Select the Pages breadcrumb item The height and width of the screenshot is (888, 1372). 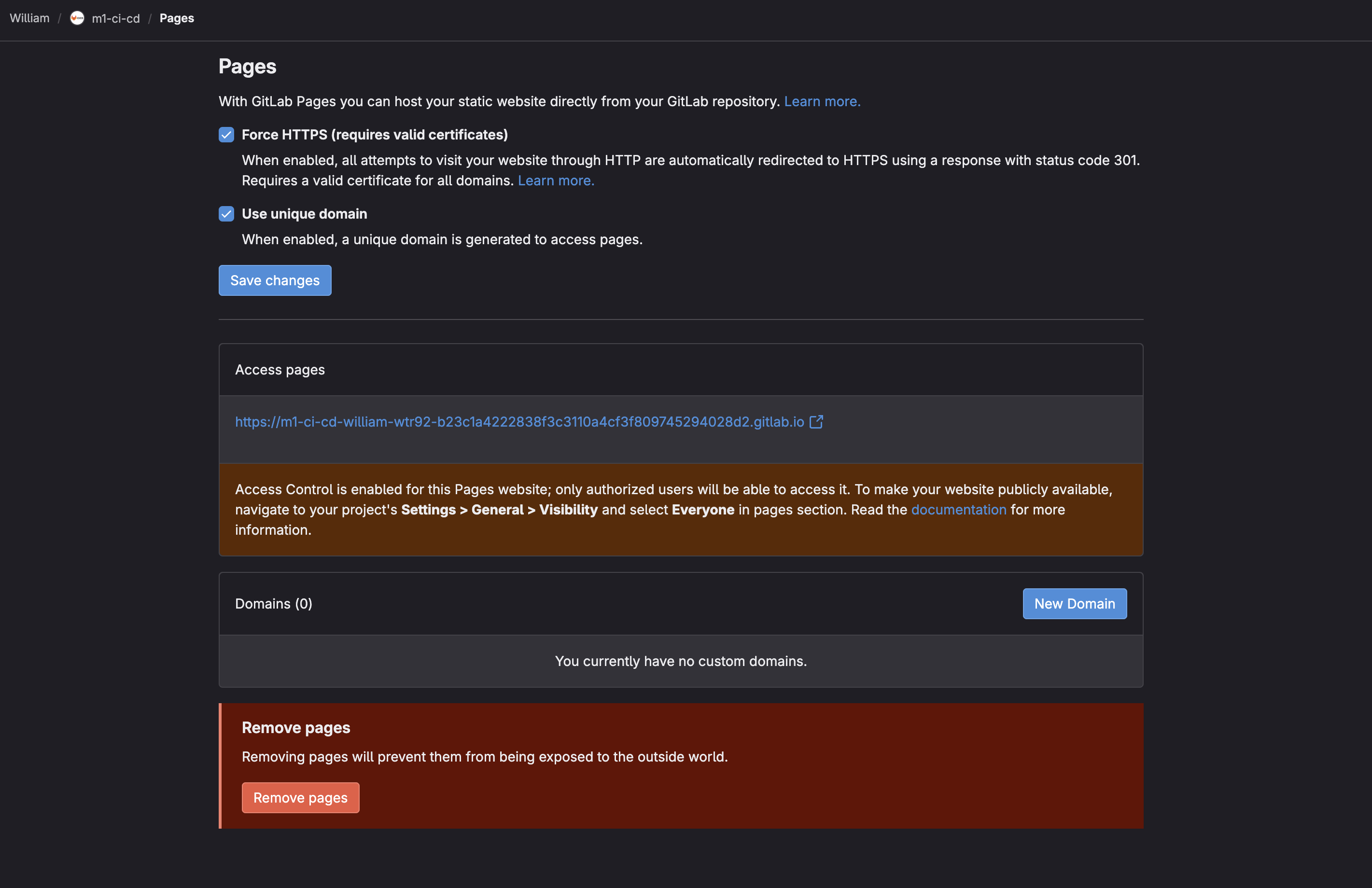176,18
